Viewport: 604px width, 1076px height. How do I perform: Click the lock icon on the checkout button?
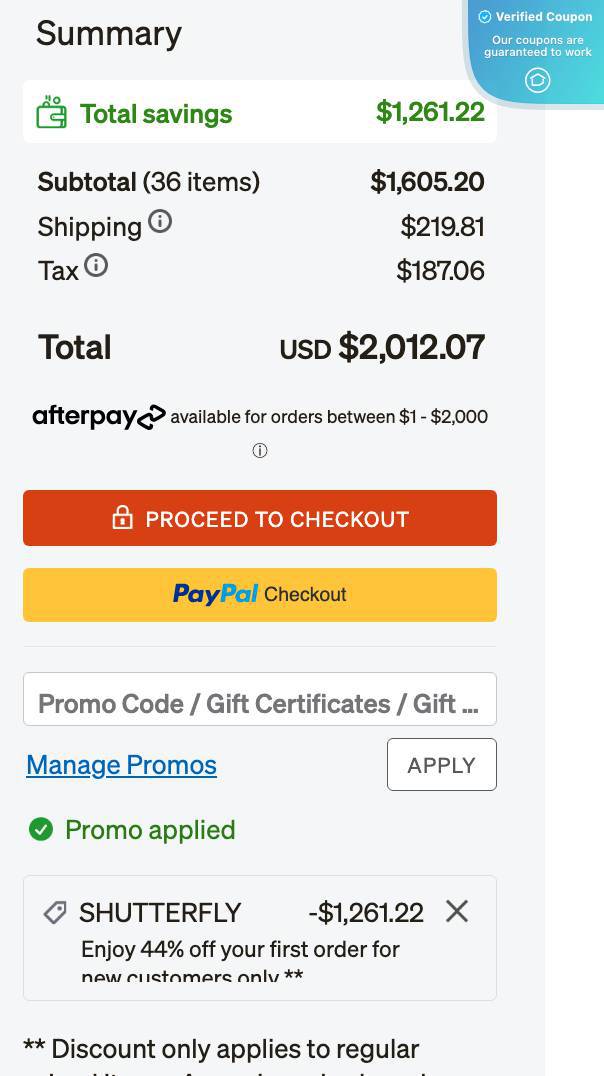(122, 518)
